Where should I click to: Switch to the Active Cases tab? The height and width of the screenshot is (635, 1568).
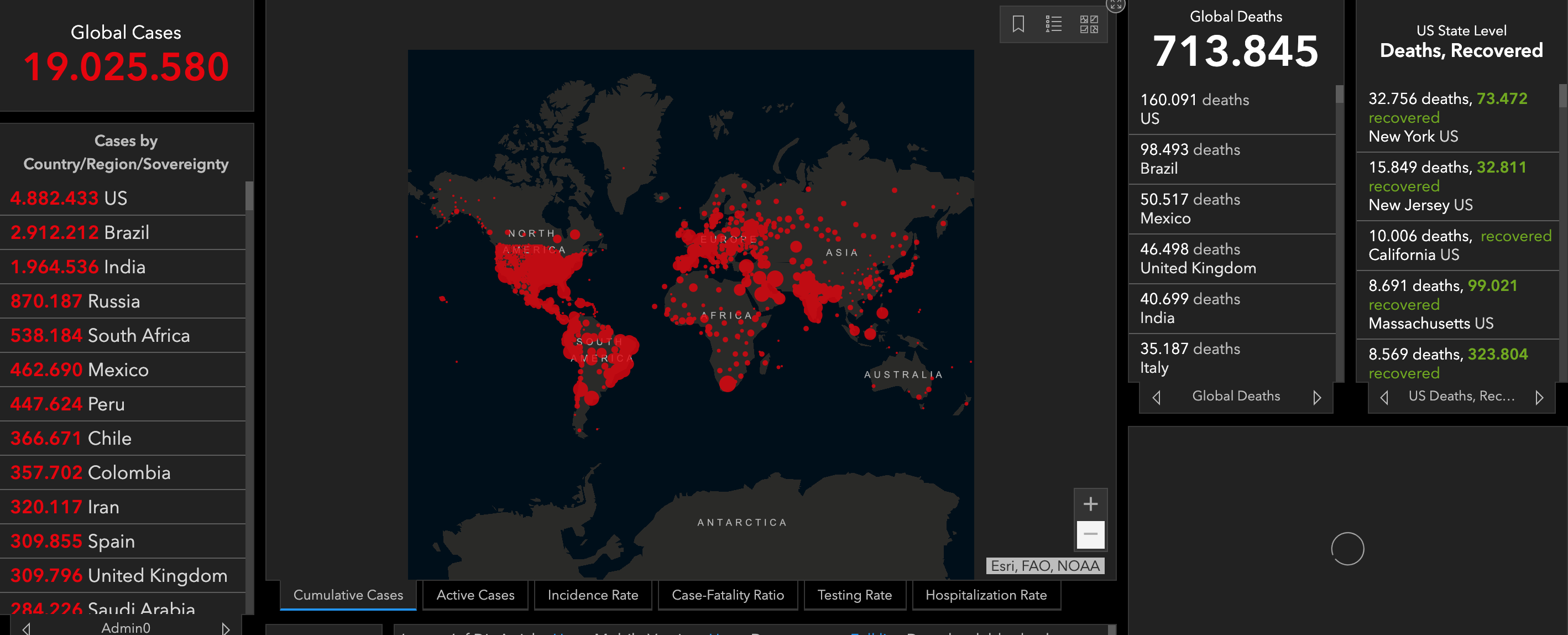coord(475,595)
